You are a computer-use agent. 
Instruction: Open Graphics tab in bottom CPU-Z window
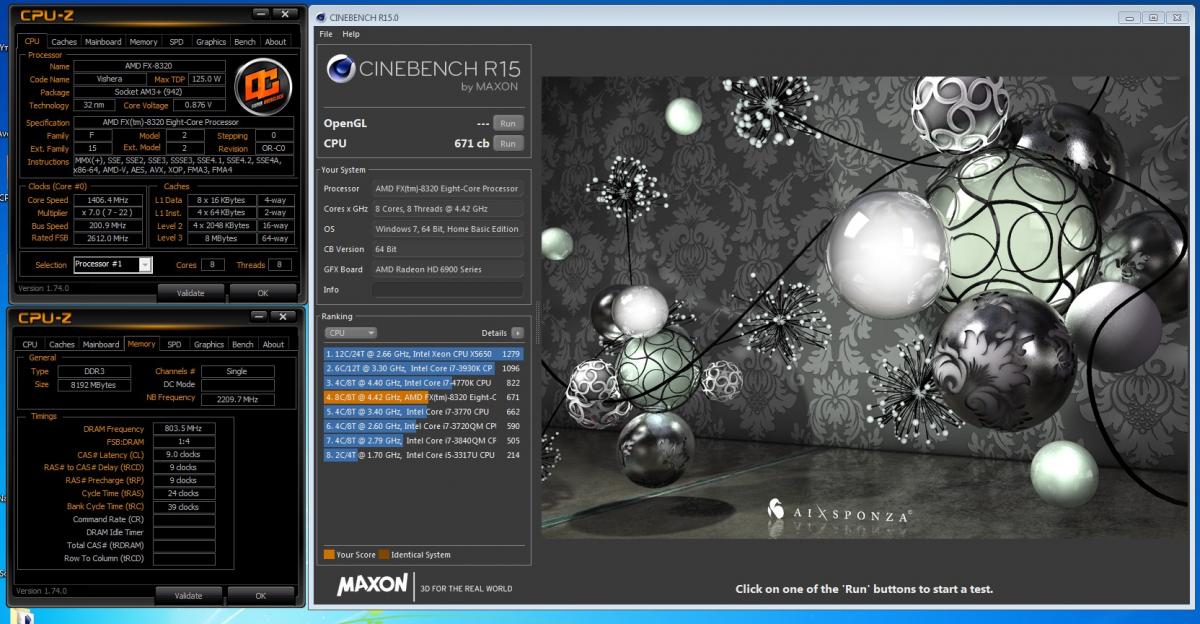click(x=210, y=344)
